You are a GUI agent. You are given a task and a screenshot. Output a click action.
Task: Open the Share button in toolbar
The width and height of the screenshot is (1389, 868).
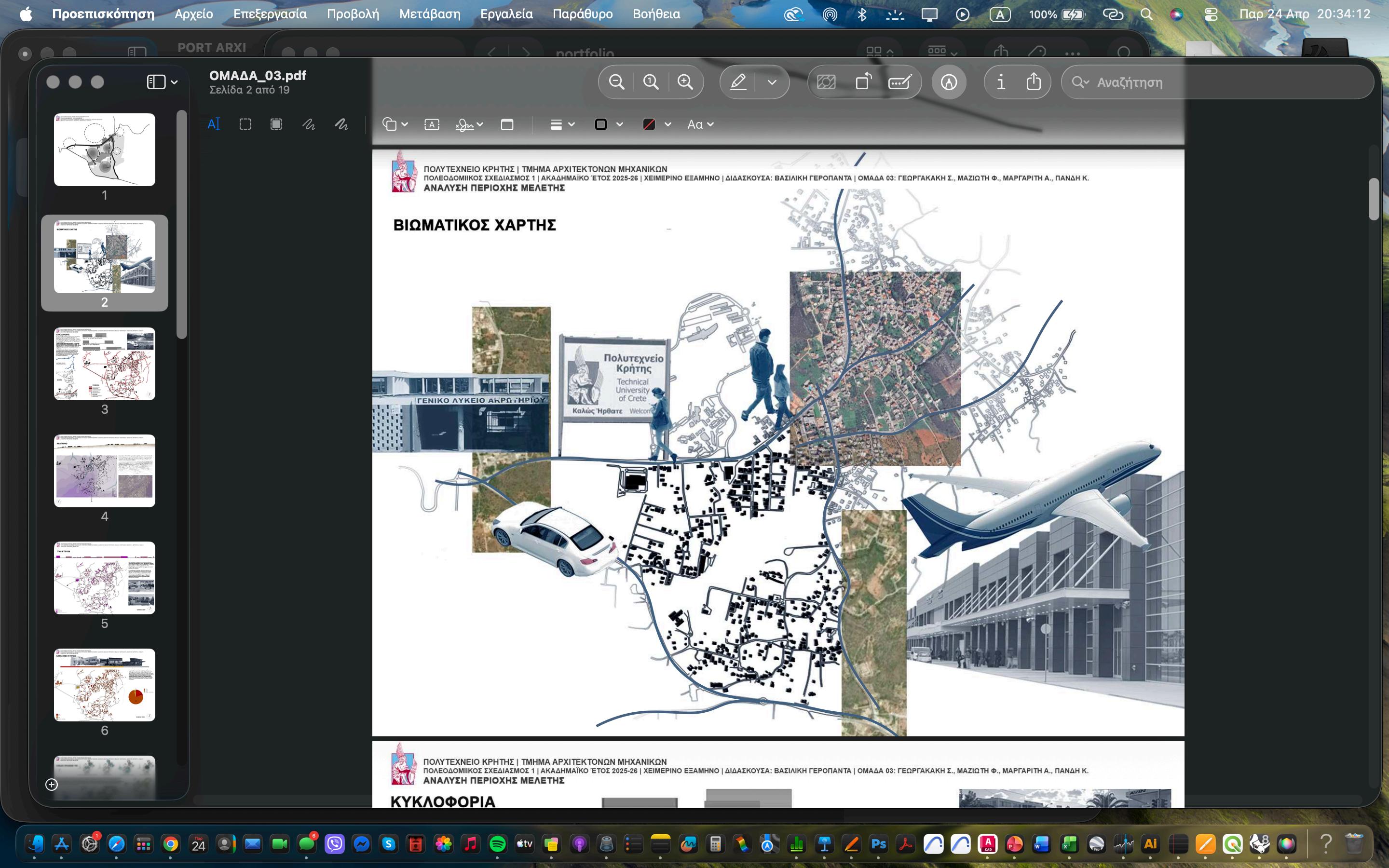(x=1033, y=82)
